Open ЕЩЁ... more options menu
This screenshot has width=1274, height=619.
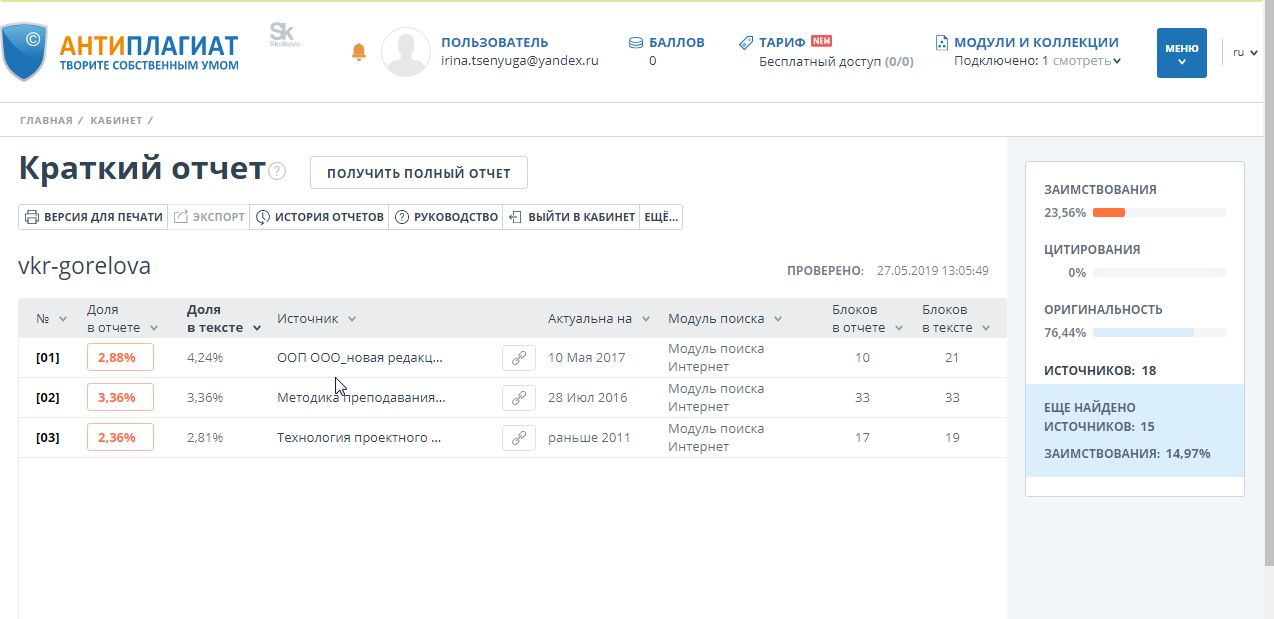pos(661,217)
